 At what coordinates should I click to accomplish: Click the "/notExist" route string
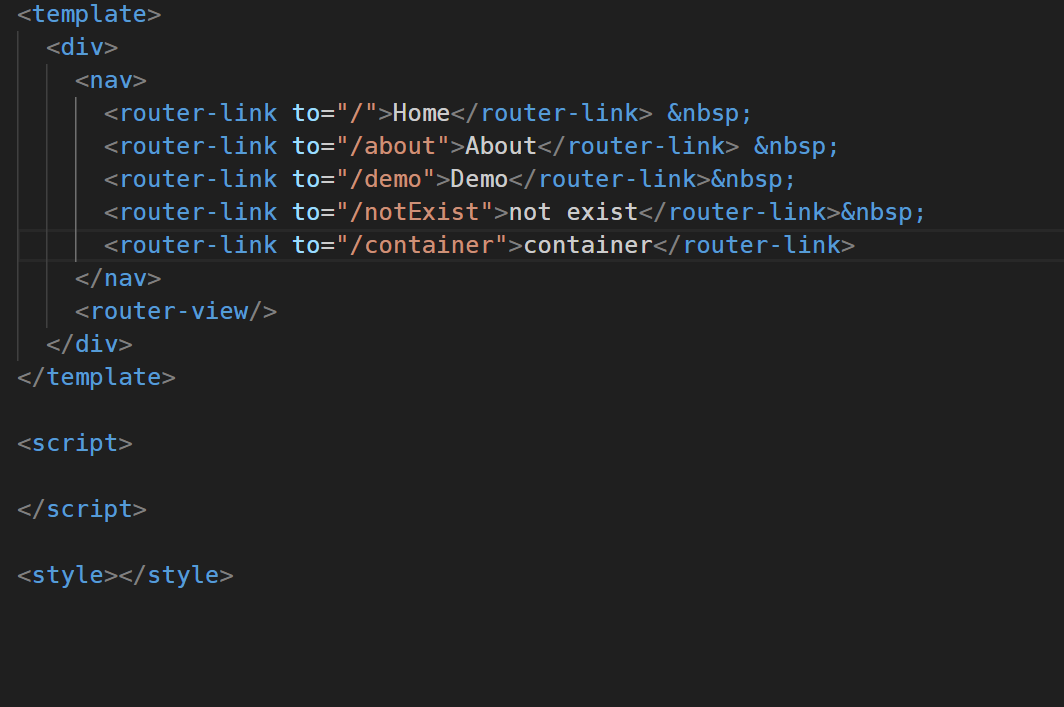(415, 212)
